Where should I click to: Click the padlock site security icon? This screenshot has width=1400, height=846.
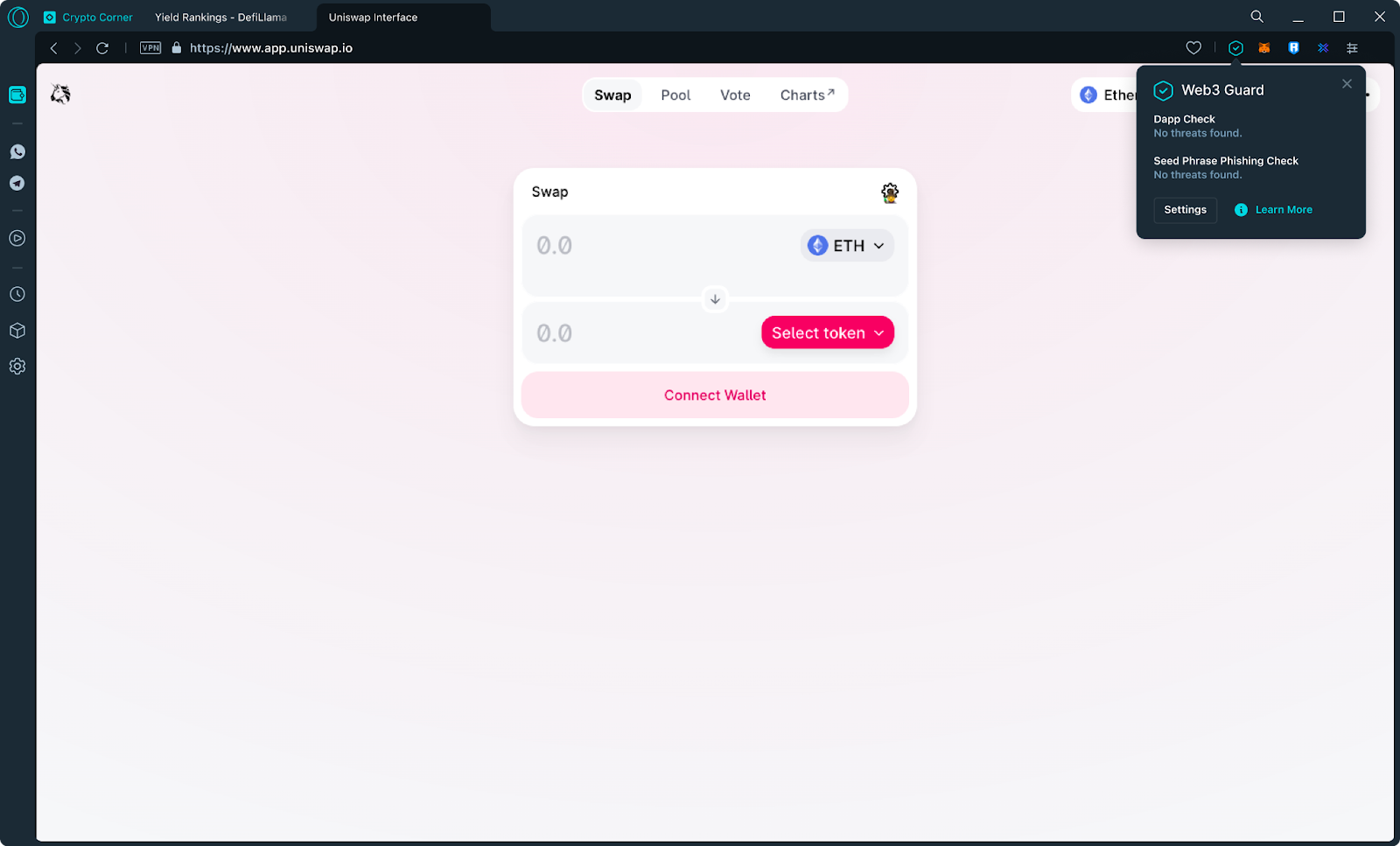(177, 48)
